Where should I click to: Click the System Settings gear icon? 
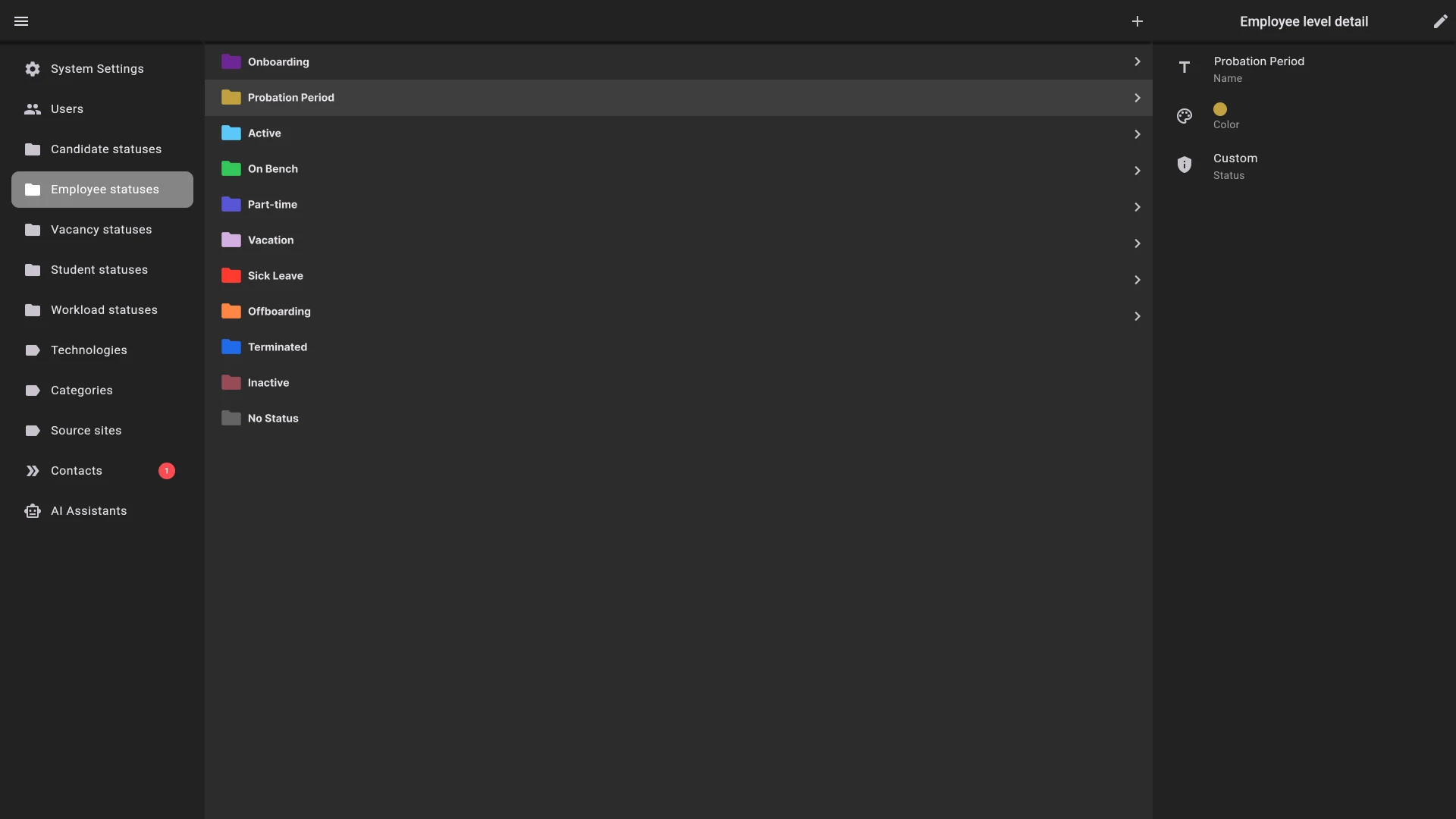(33, 69)
